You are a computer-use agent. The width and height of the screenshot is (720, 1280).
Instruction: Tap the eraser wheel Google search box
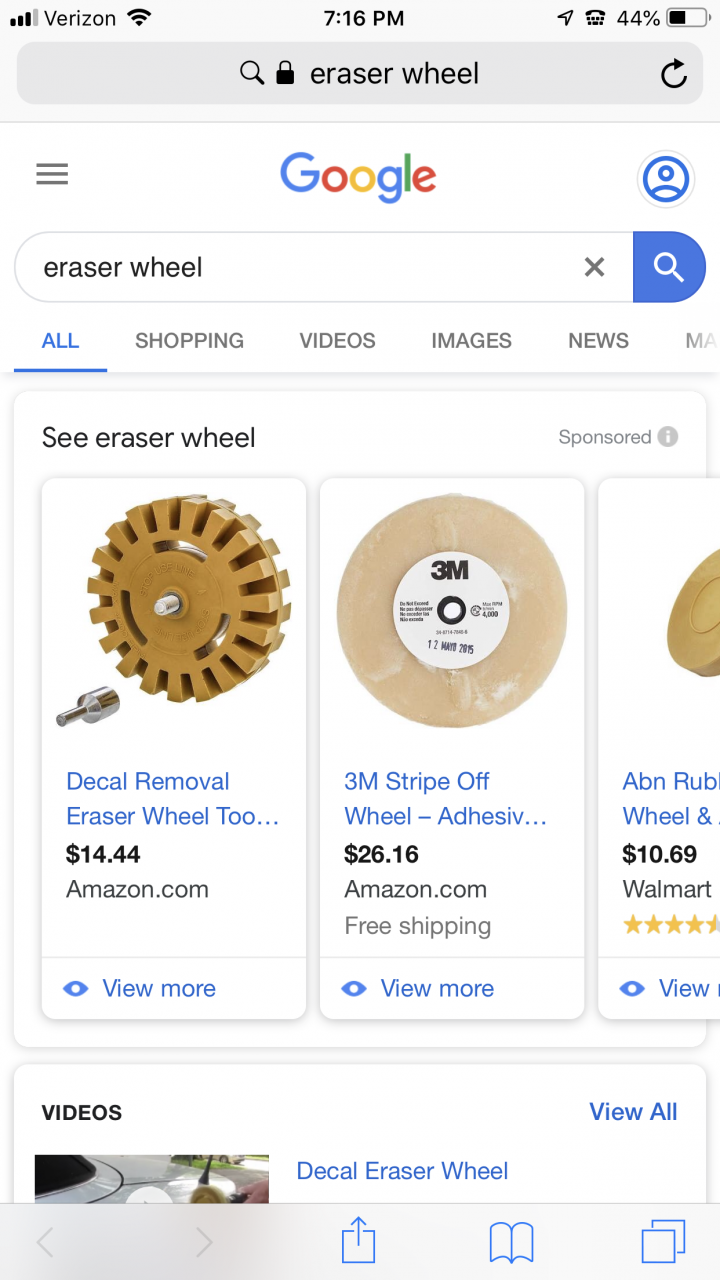[x=300, y=267]
